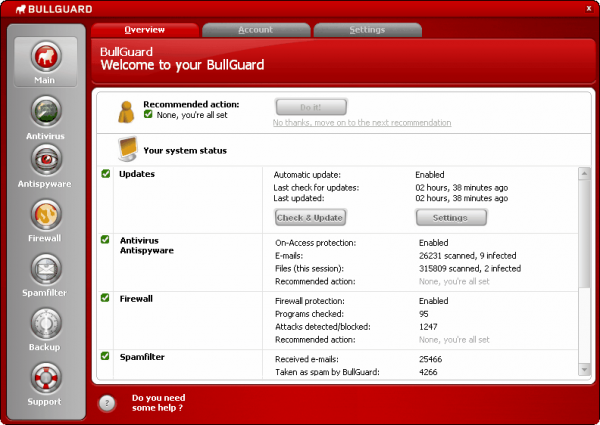Click the Check & Update button
This screenshot has width=600, height=425.
(310, 218)
